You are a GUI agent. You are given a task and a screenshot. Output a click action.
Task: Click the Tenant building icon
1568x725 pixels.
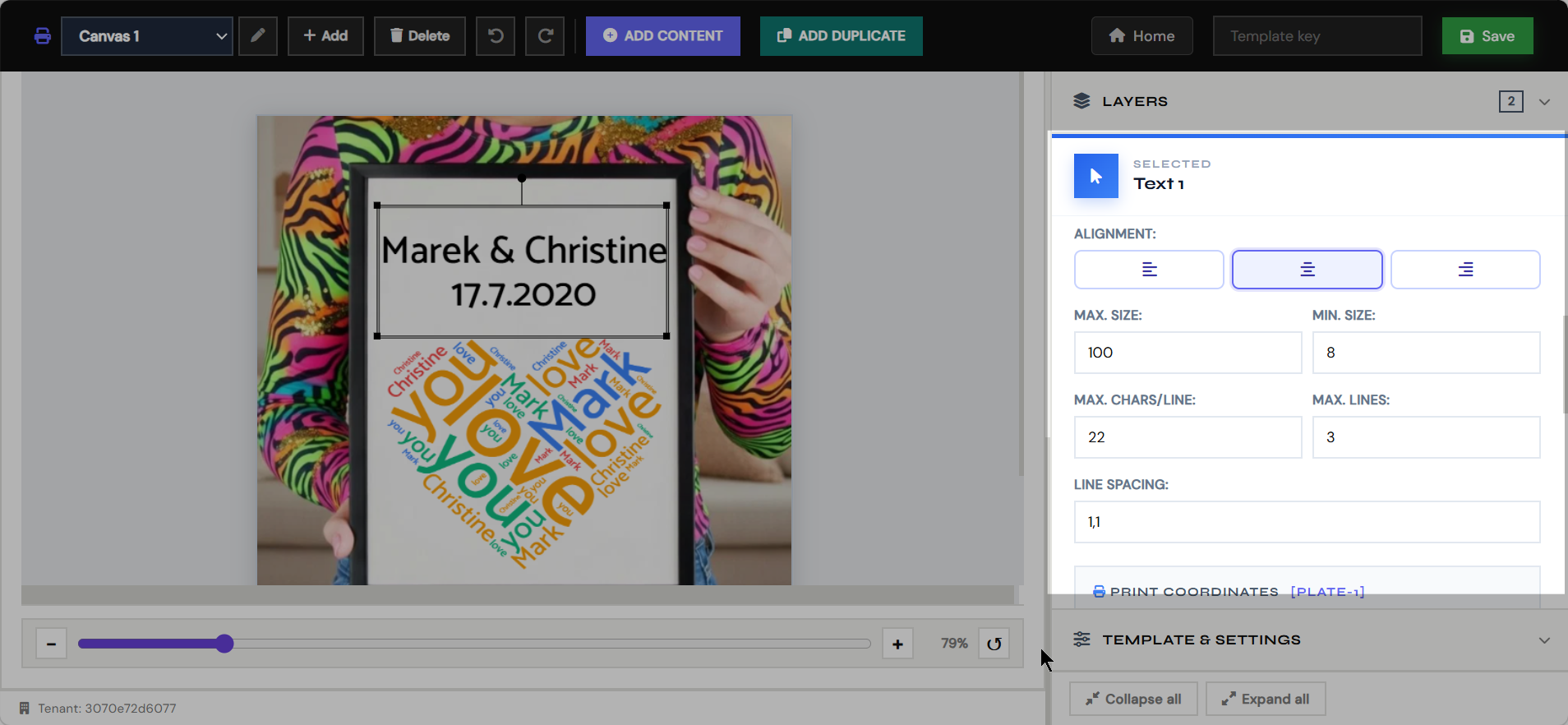coord(25,708)
